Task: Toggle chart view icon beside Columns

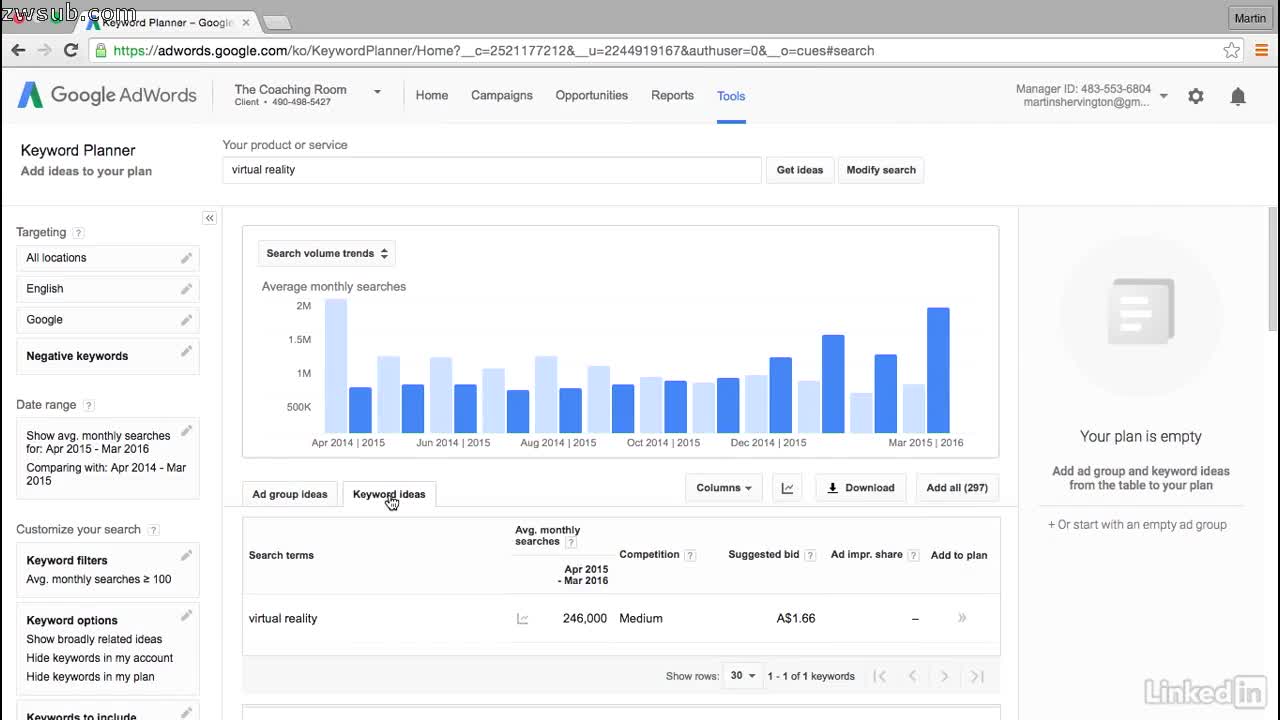Action: [x=787, y=488]
